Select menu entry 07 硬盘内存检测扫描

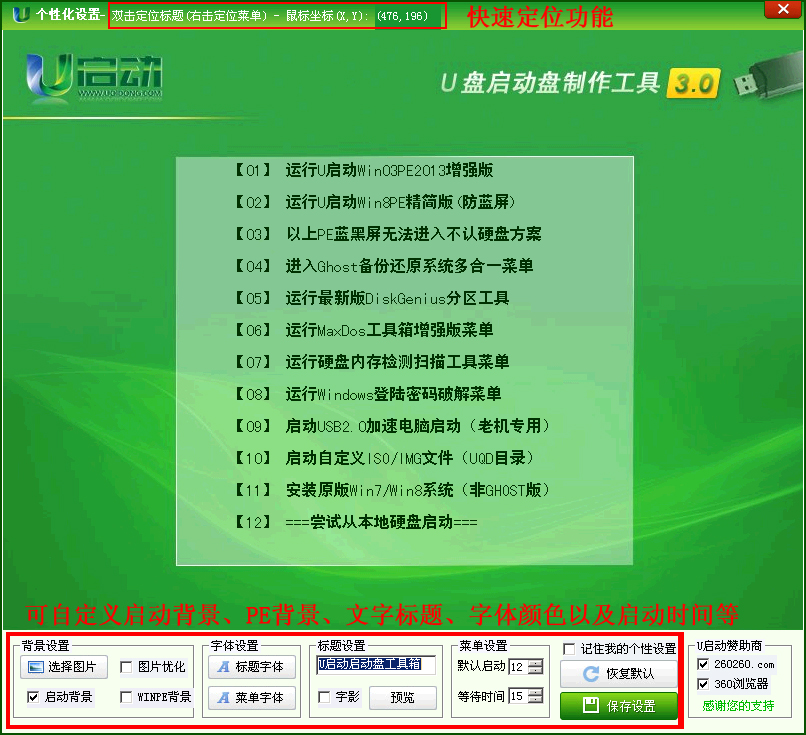(372, 362)
